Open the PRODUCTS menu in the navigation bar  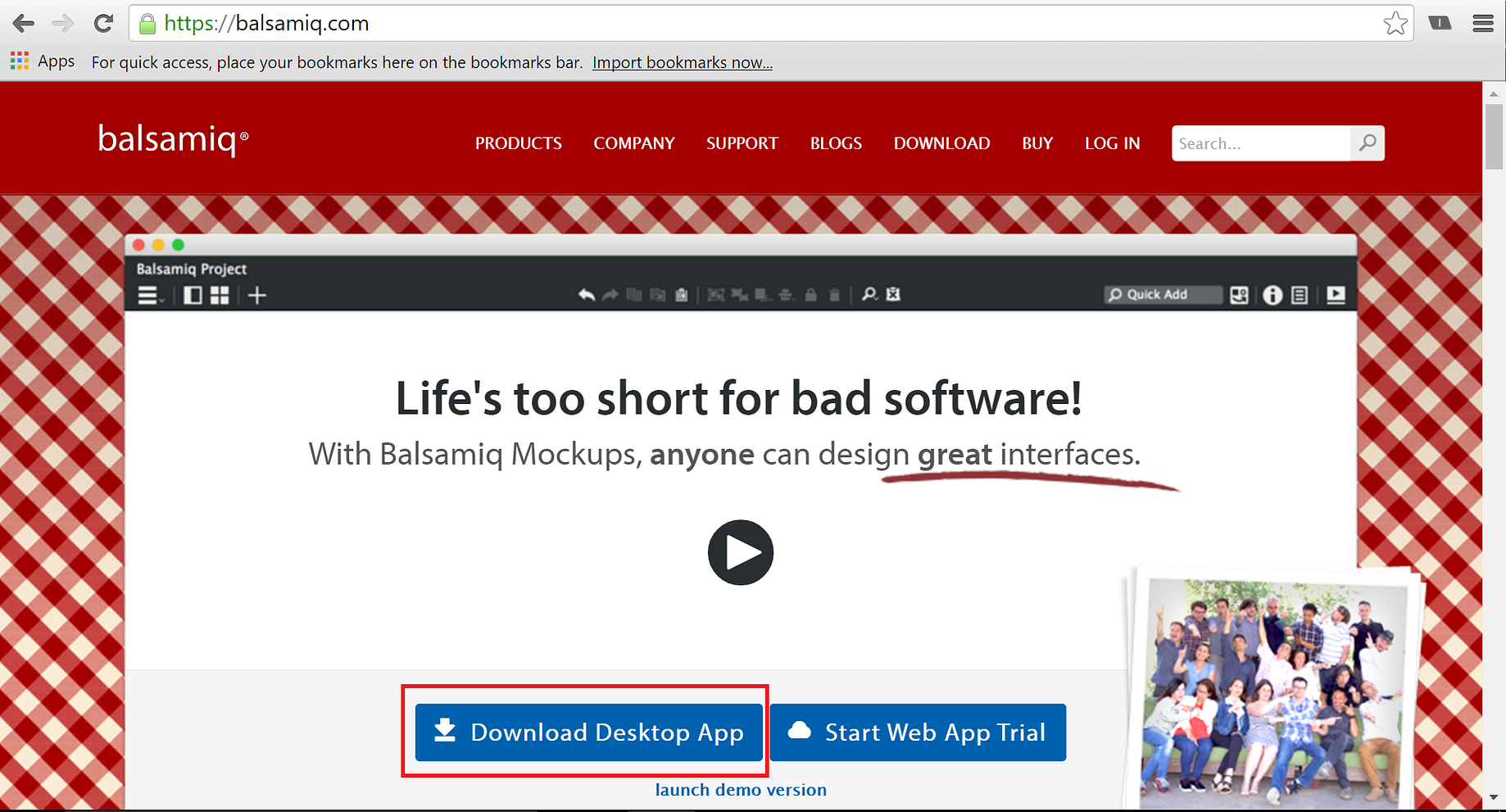pos(518,143)
